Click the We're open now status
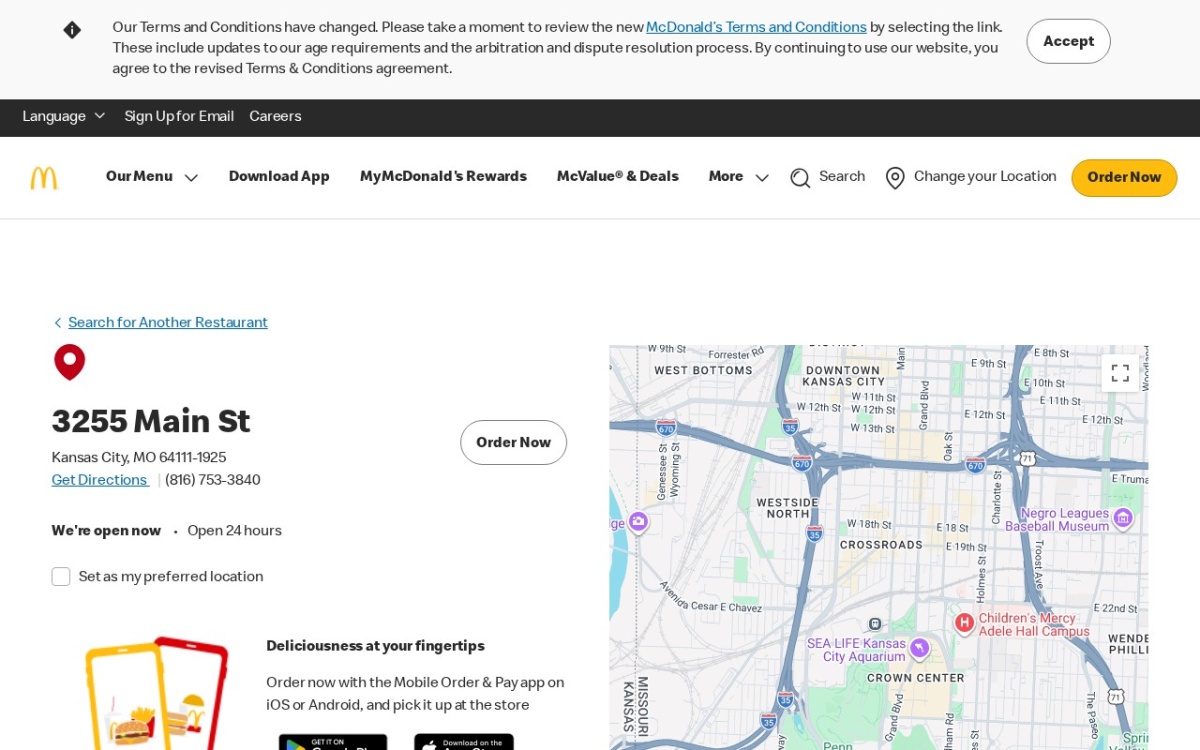Image resolution: width=1200 pixels, height=750 pixels. [x=106, y=531]
